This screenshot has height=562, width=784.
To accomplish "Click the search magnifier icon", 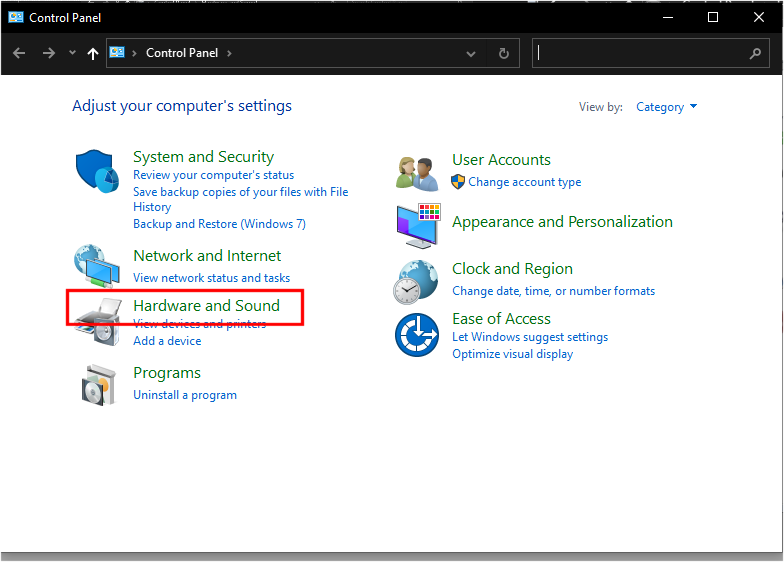I will click(755, 53).
